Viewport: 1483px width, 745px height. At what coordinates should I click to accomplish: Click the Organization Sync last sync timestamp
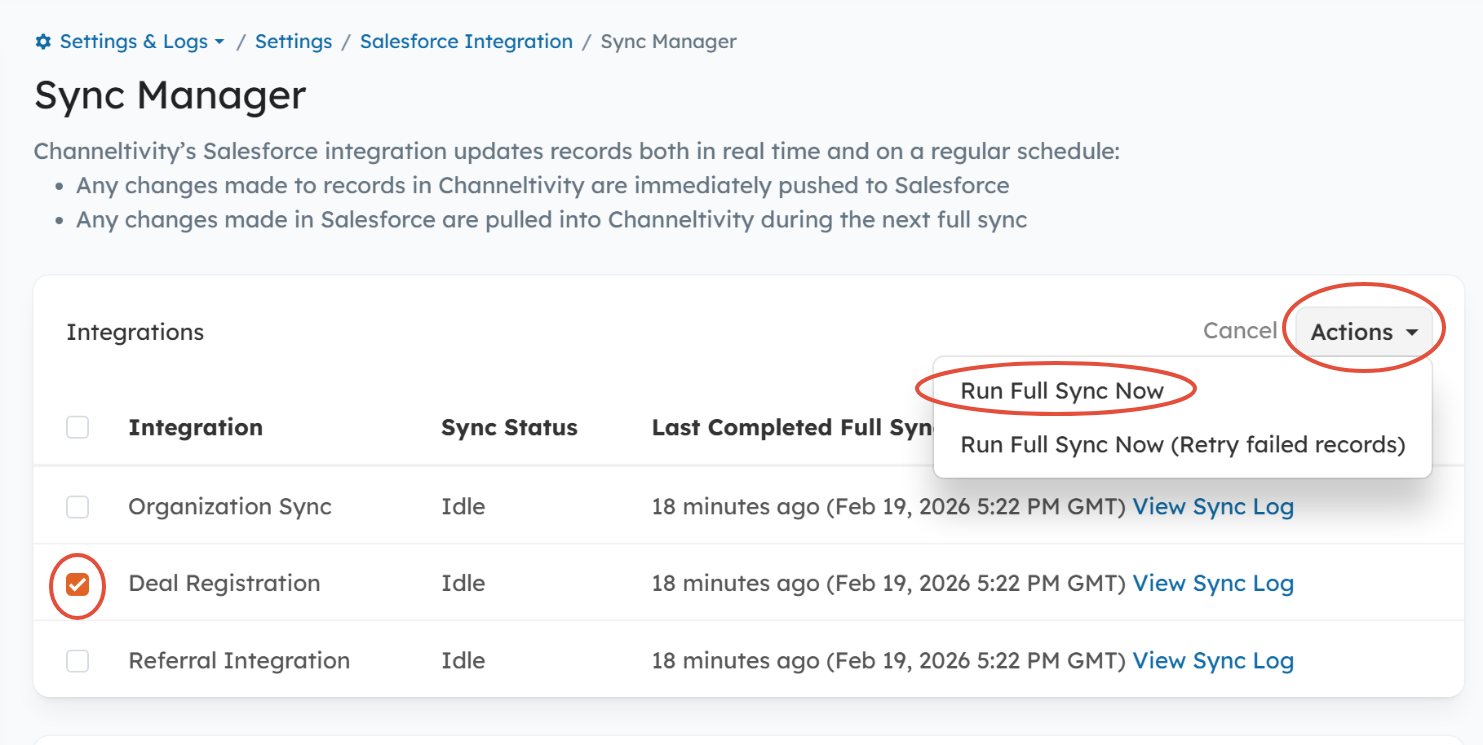[x=889, y=507]
